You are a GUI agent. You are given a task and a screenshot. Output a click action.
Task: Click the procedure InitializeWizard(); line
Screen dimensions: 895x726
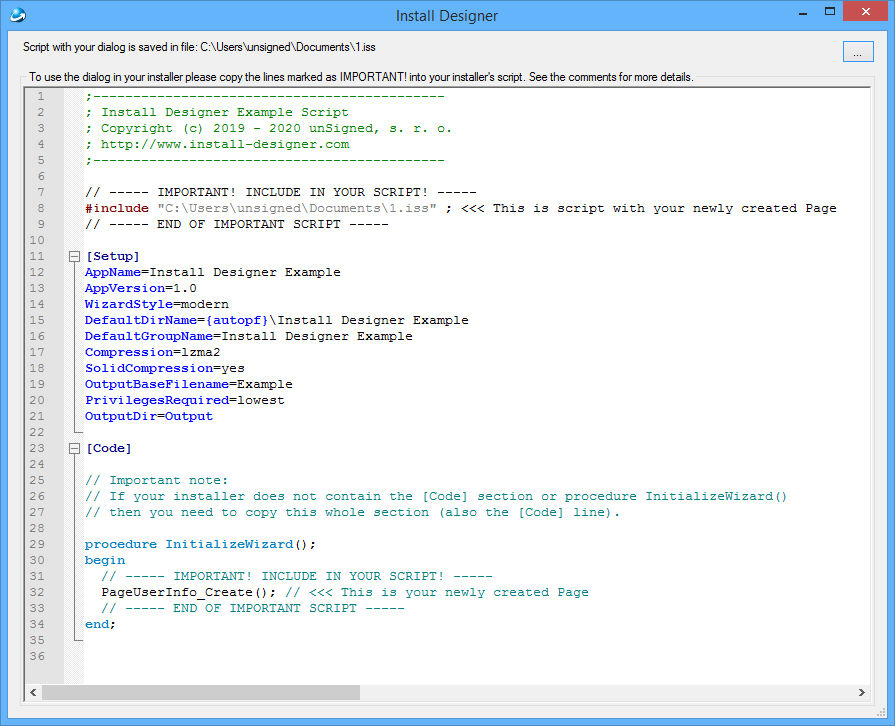(x=200, y=544)
